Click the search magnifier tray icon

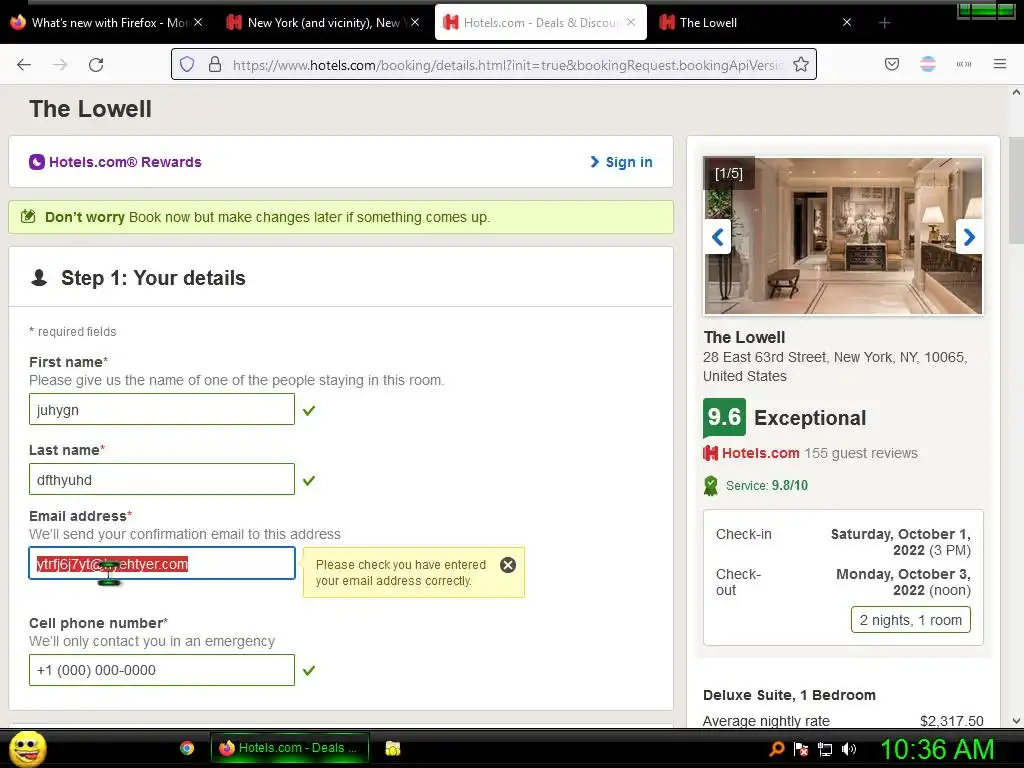tap(776, 748)
